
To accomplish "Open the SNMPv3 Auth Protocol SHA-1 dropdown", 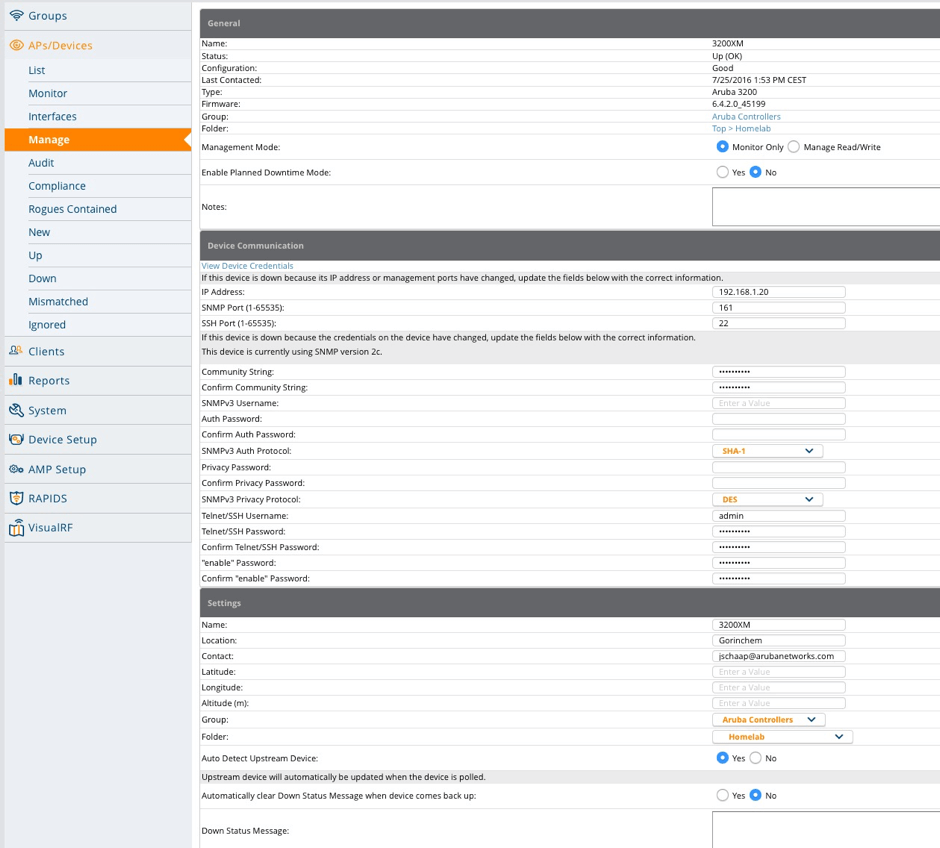I will tap(767, 451).
